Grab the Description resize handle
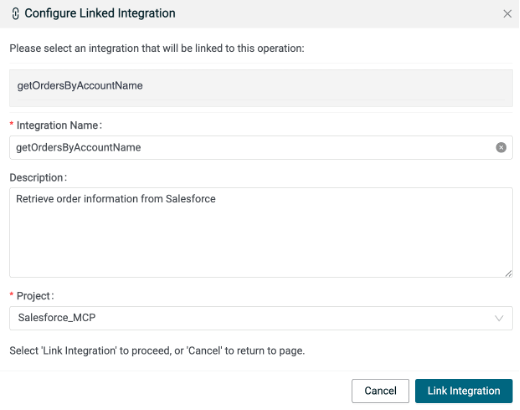Image resolution: width=520 pixels, height=410 pixels. tap(508, 274)
